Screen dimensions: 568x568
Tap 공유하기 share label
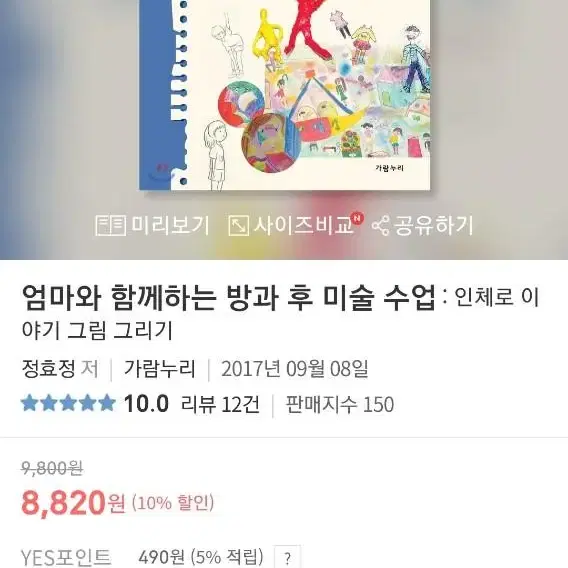[x=433, y=225]
